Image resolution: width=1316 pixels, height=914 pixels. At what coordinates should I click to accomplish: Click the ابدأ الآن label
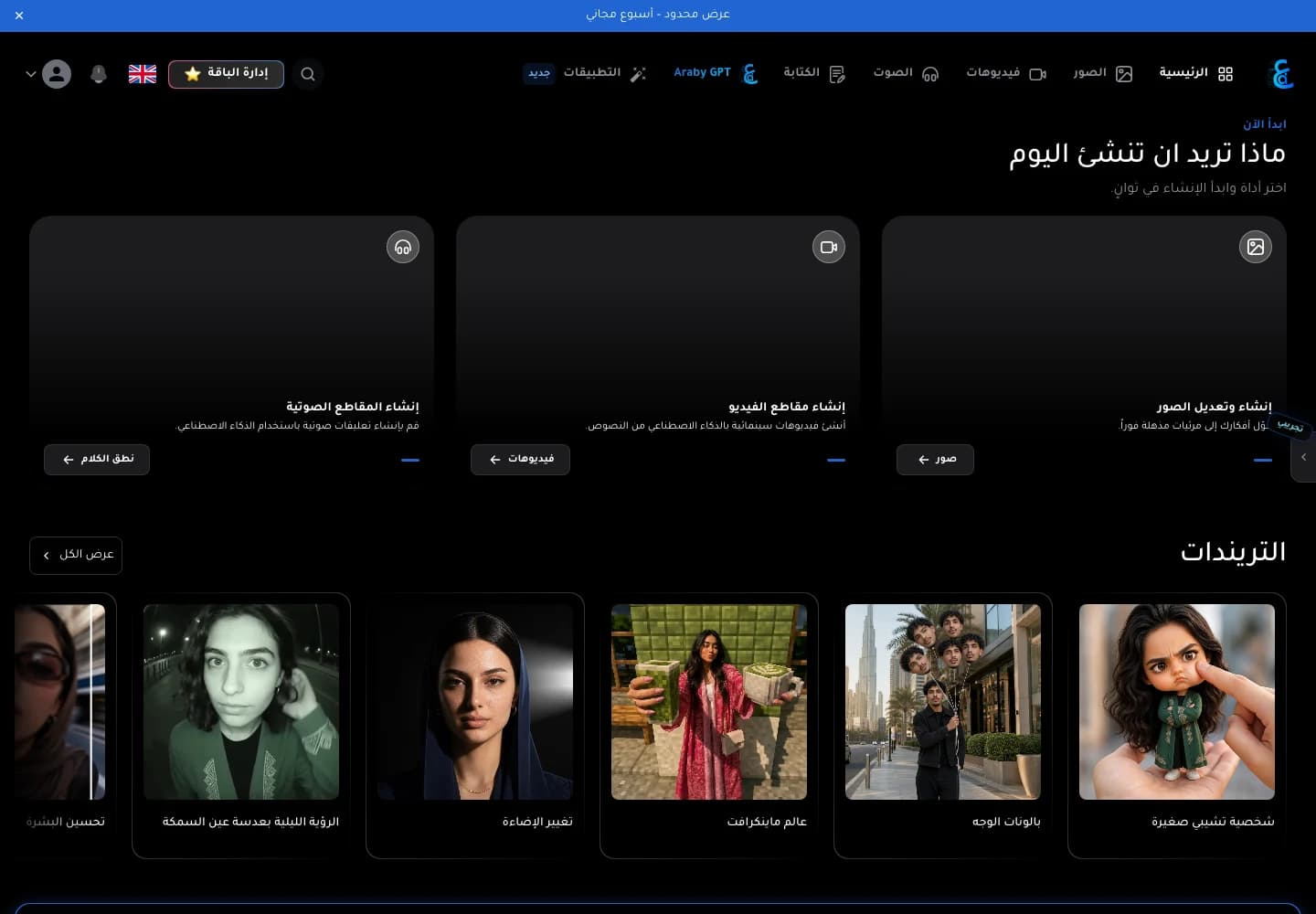[1264, 124]
